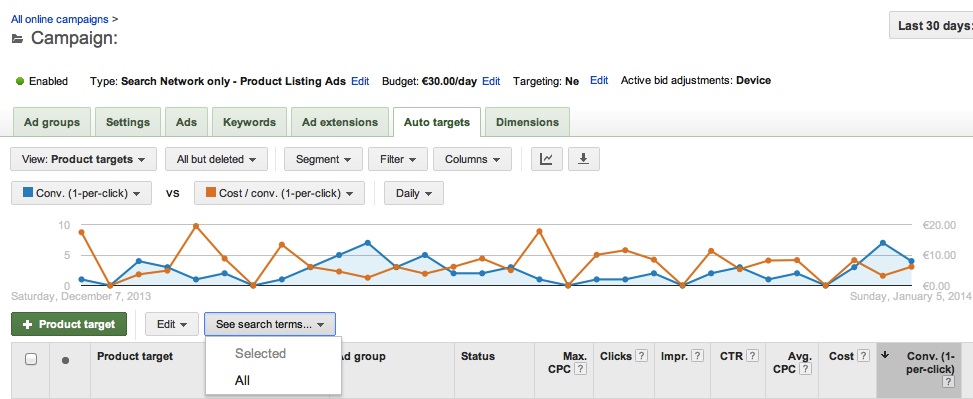Screen dimensions: 973x399
Task: Tick the select-all checkbox in table header
Action: (x=30, y=359)
